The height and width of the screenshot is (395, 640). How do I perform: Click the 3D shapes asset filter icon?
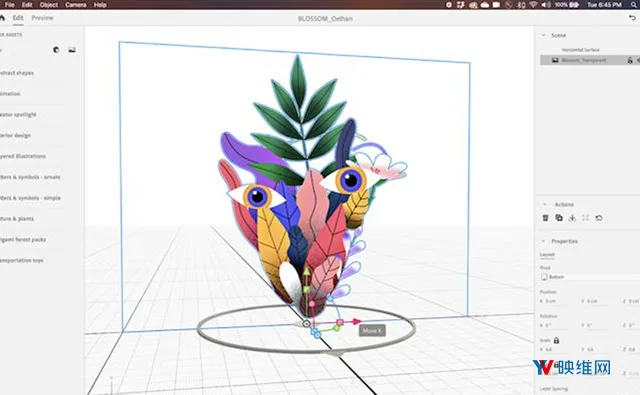(56, 50)
